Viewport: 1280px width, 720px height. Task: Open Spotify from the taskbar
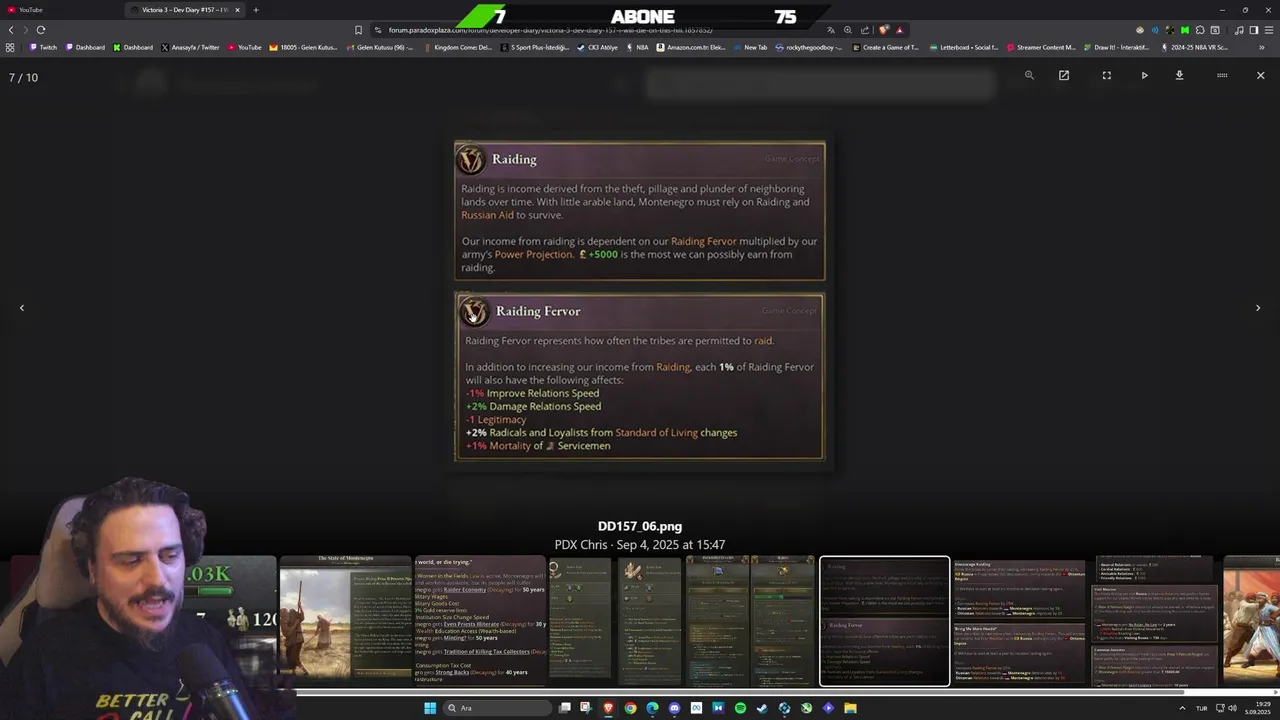click(x=740, y=708)
